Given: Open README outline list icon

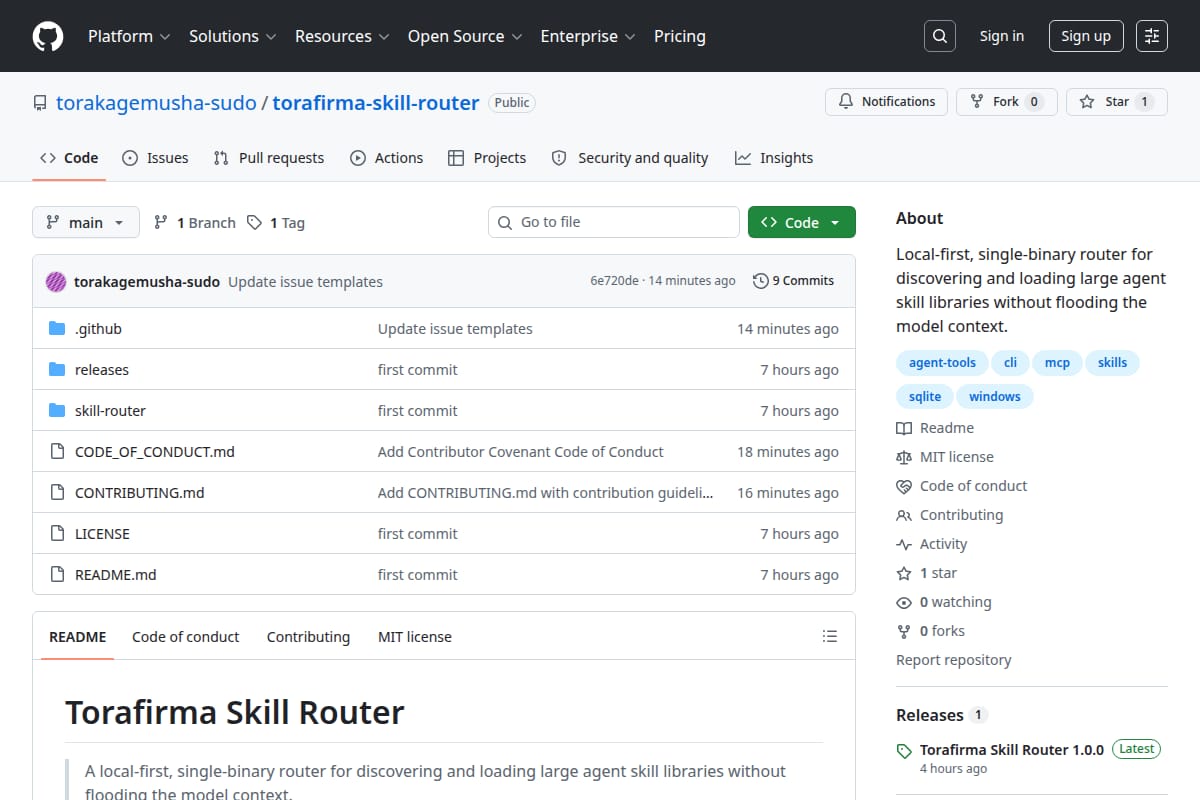Looking at the screenshot, I should (829, 636).
